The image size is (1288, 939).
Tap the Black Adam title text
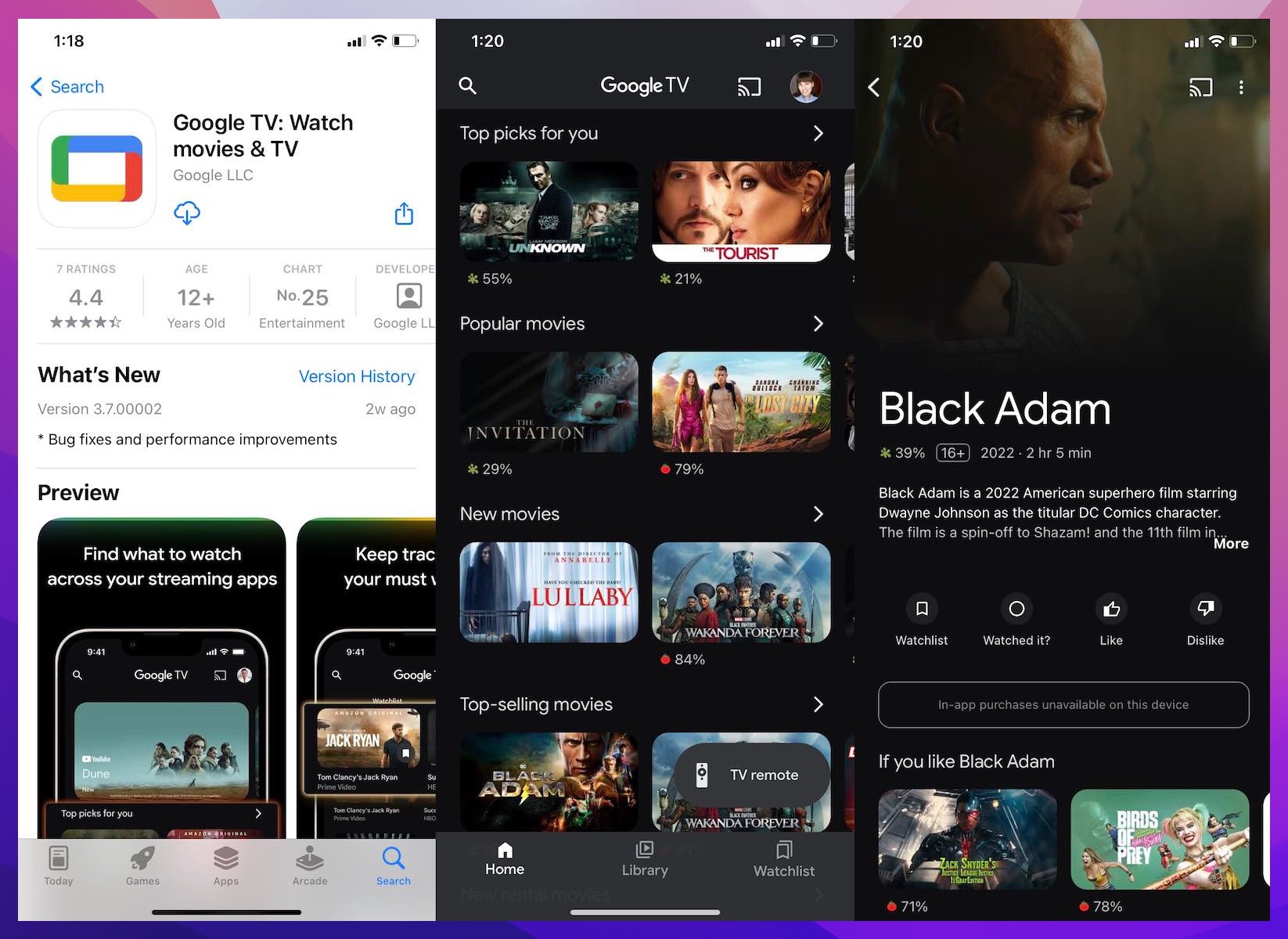(995, 408)
